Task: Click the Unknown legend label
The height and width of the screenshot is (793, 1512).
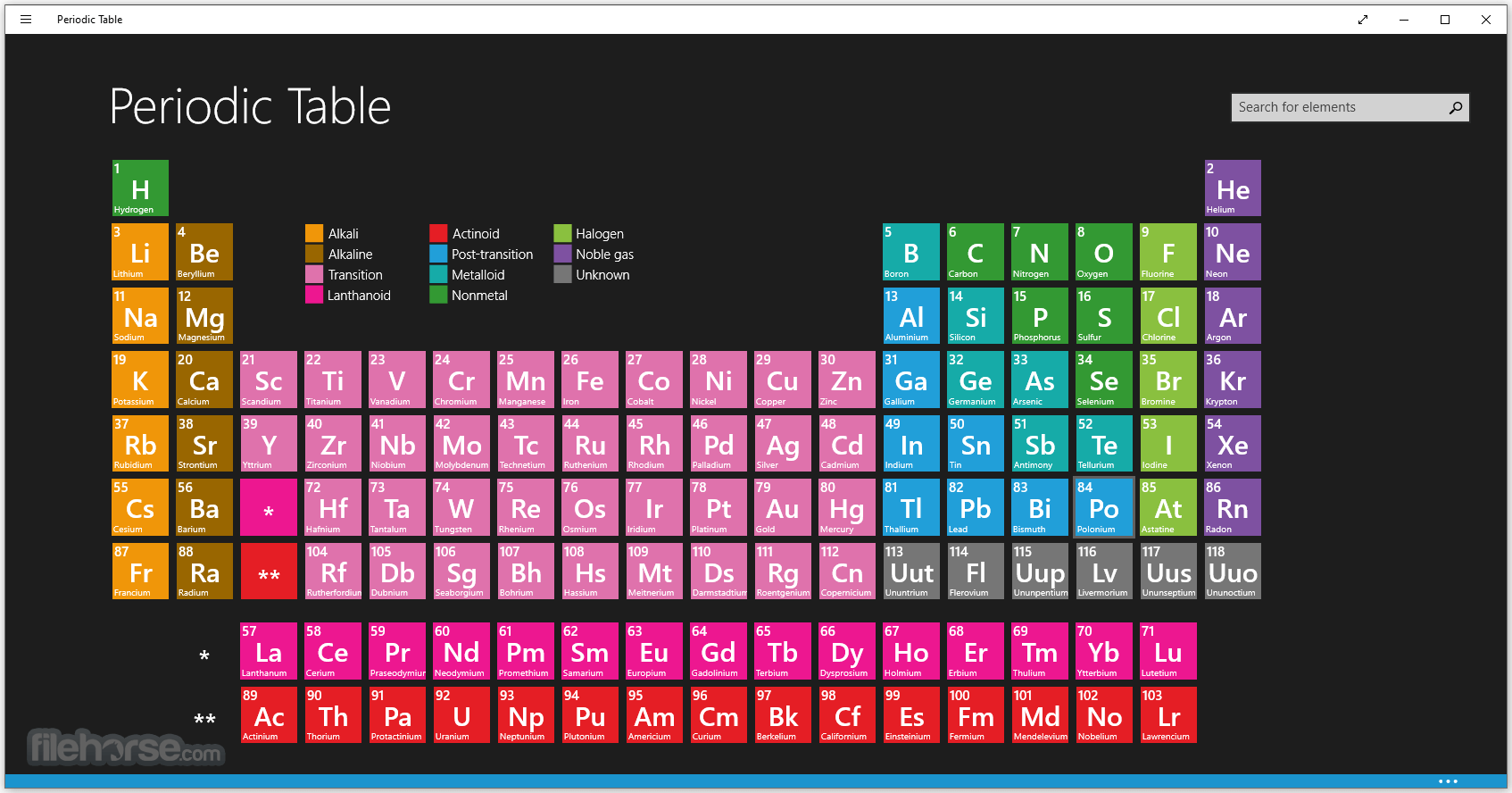Action: (602, 275)
